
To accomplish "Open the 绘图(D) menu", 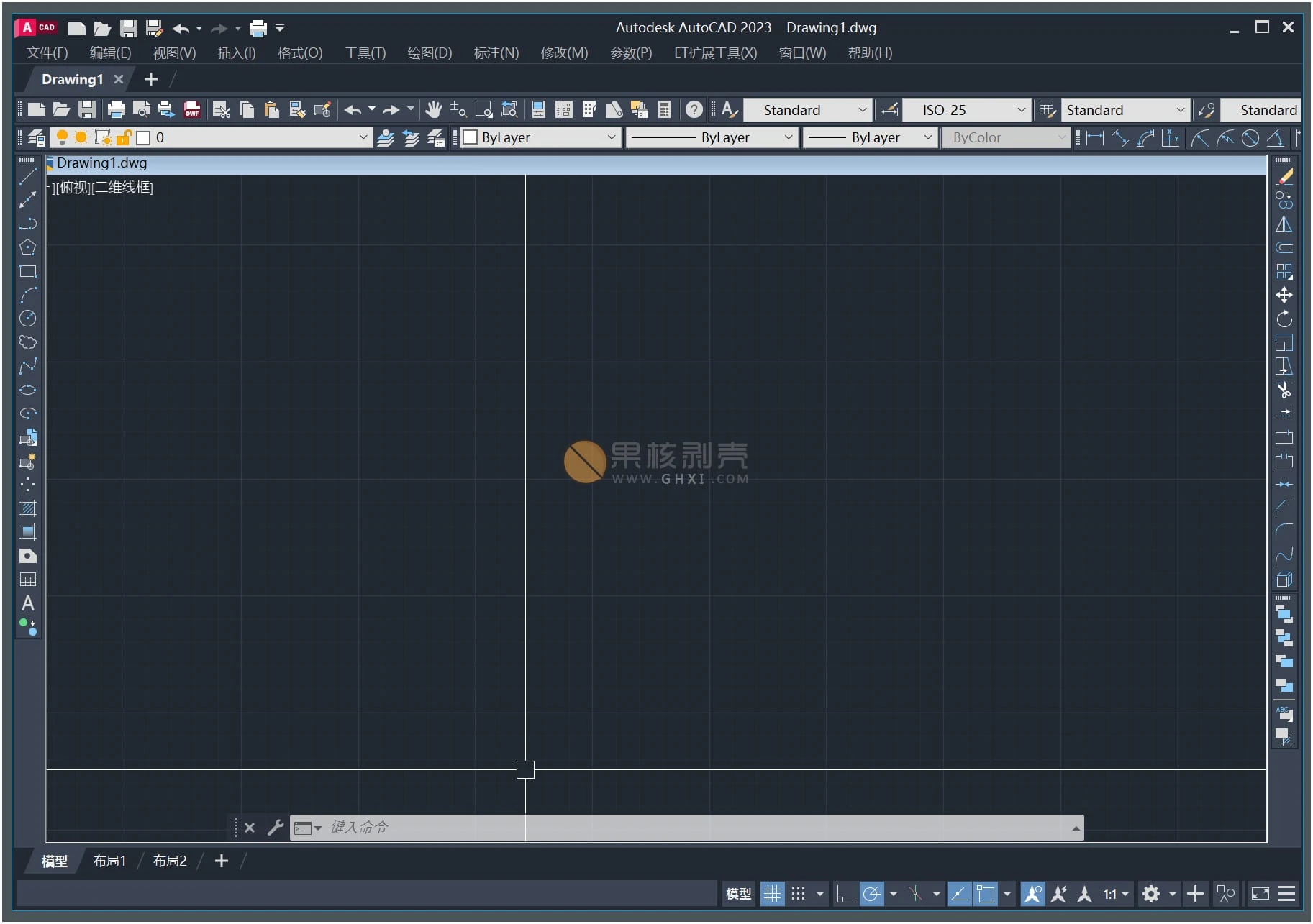I will pyautogui.click(x=430, y=53).
